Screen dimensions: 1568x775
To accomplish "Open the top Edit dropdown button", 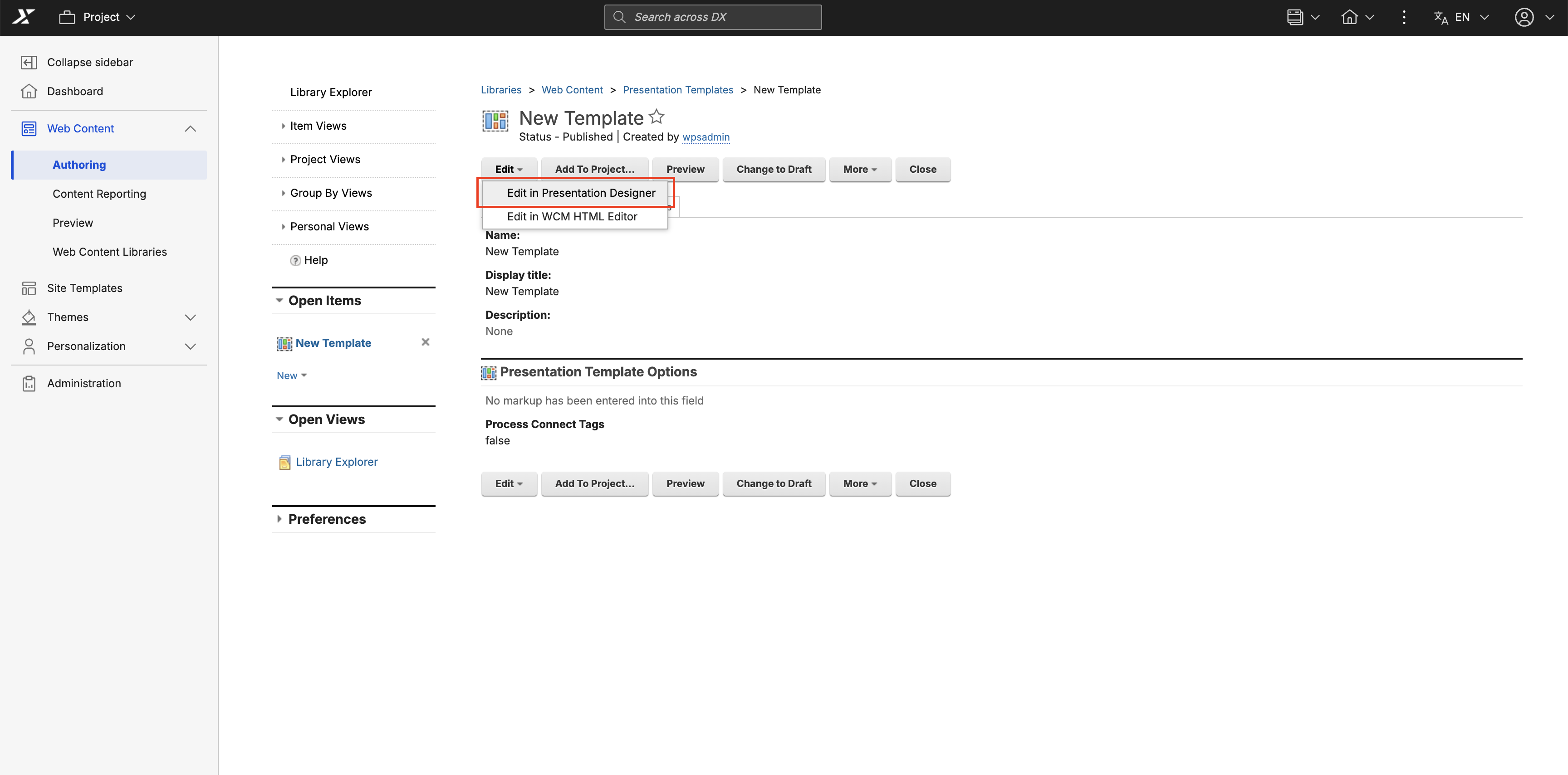I will [x=509, y=169].
